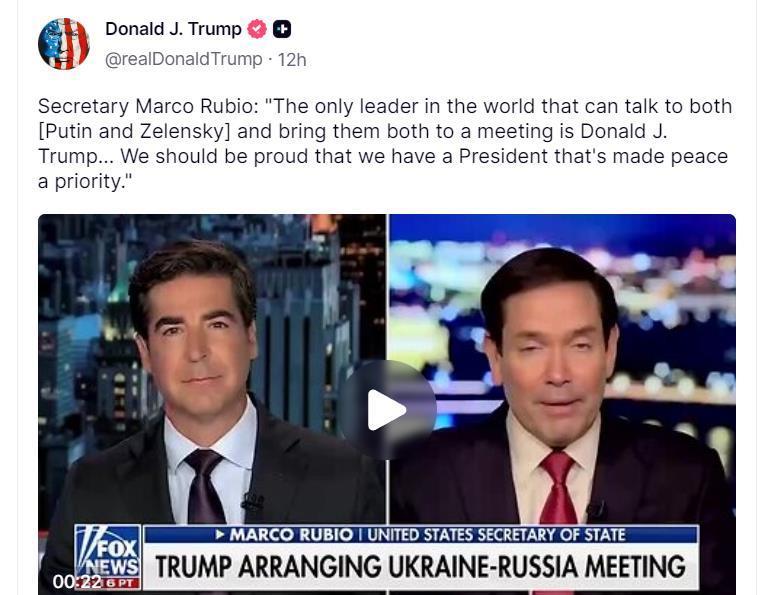Visit the @realDonaldTrump handle link

coord(183,60)
